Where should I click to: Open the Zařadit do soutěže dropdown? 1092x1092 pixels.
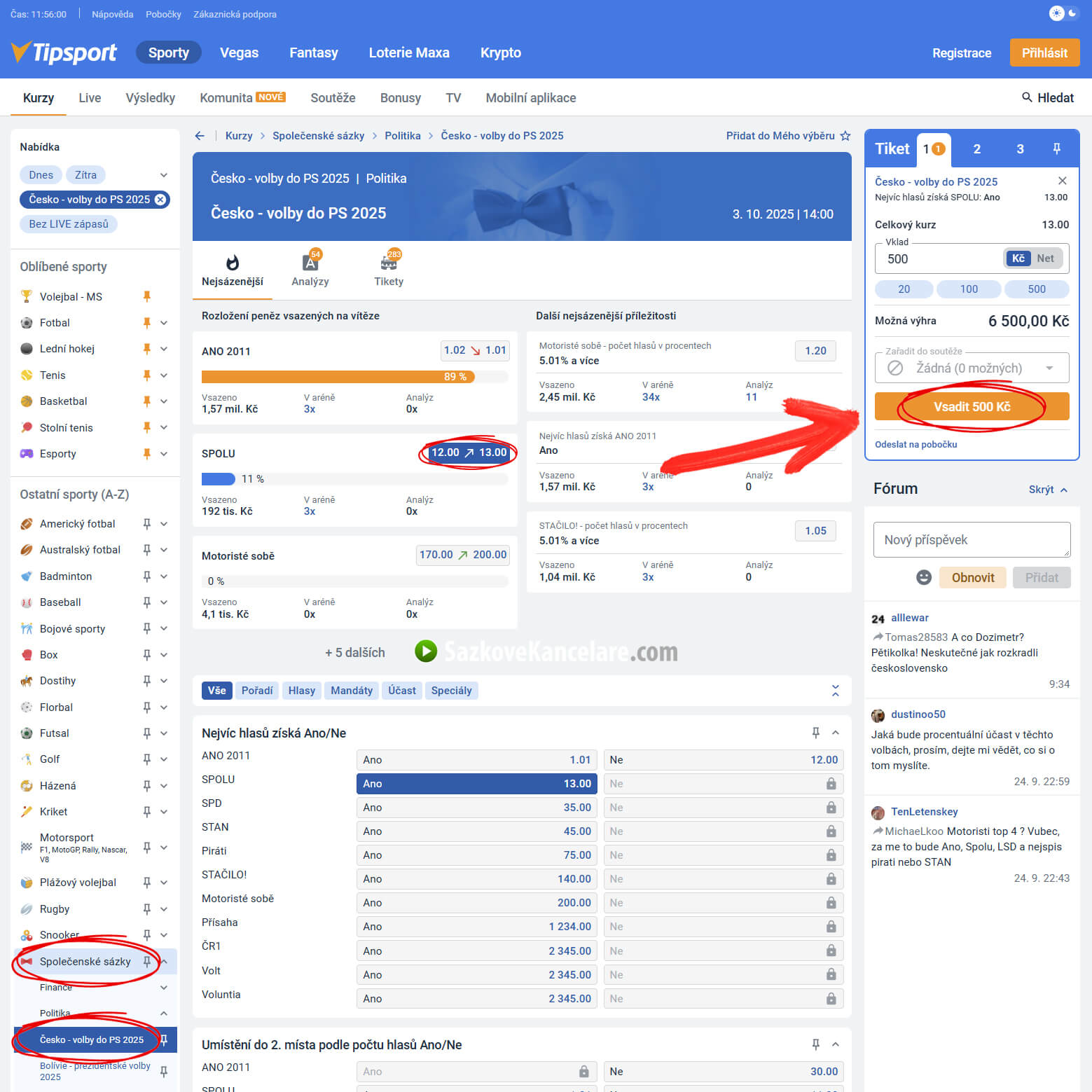point(972,368)
